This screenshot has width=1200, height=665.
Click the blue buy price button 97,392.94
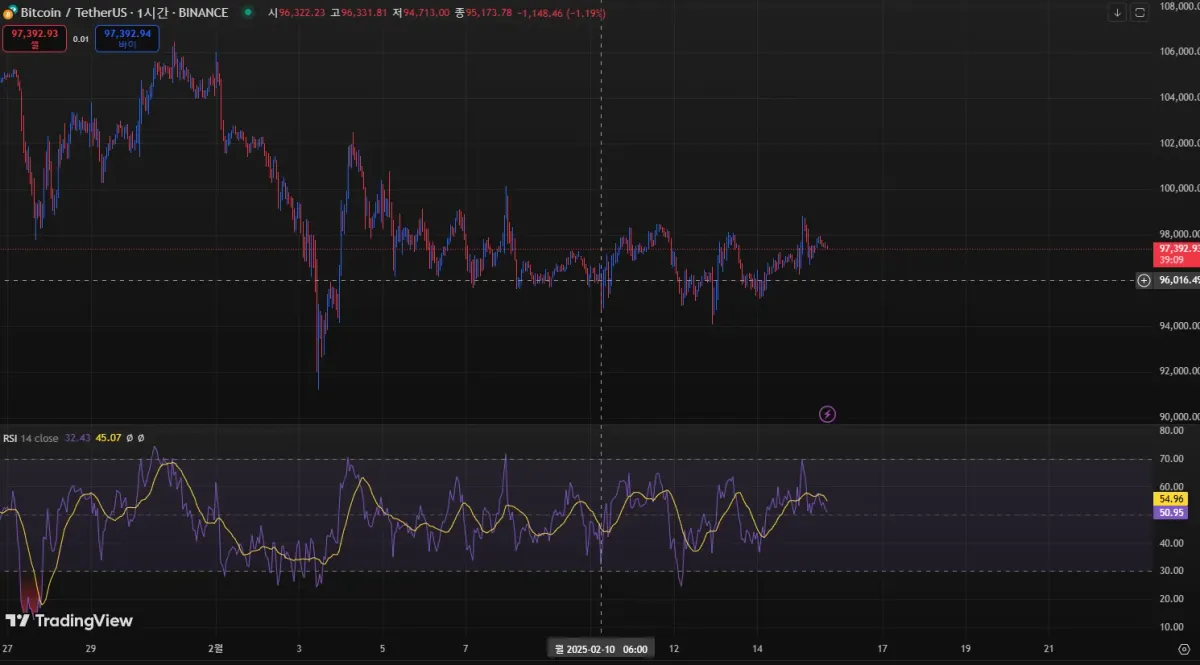(127, 38)
